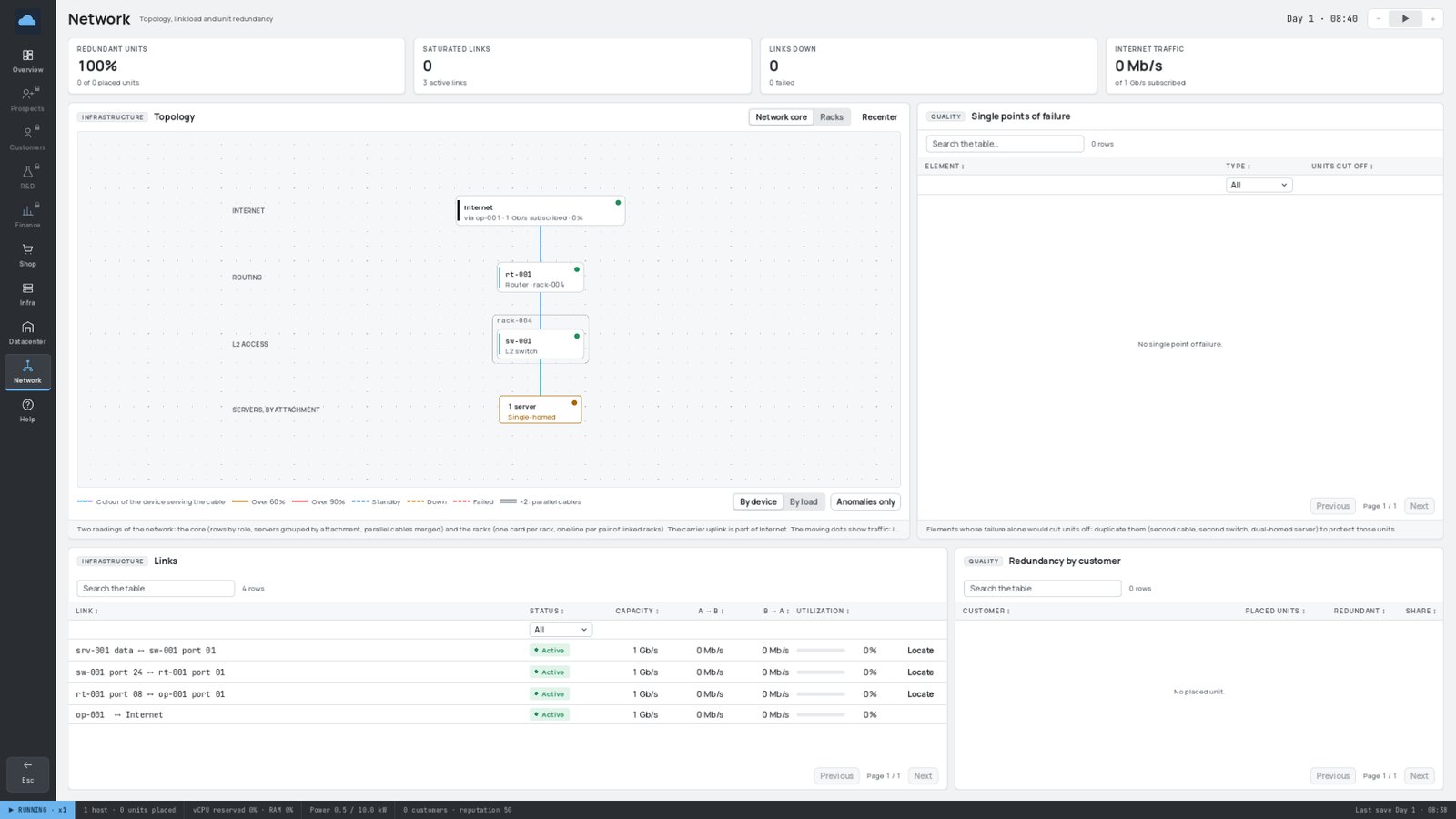Toggle topology colouring to By load
This screenshot has height=819, width=1456.
coord(804,502)
